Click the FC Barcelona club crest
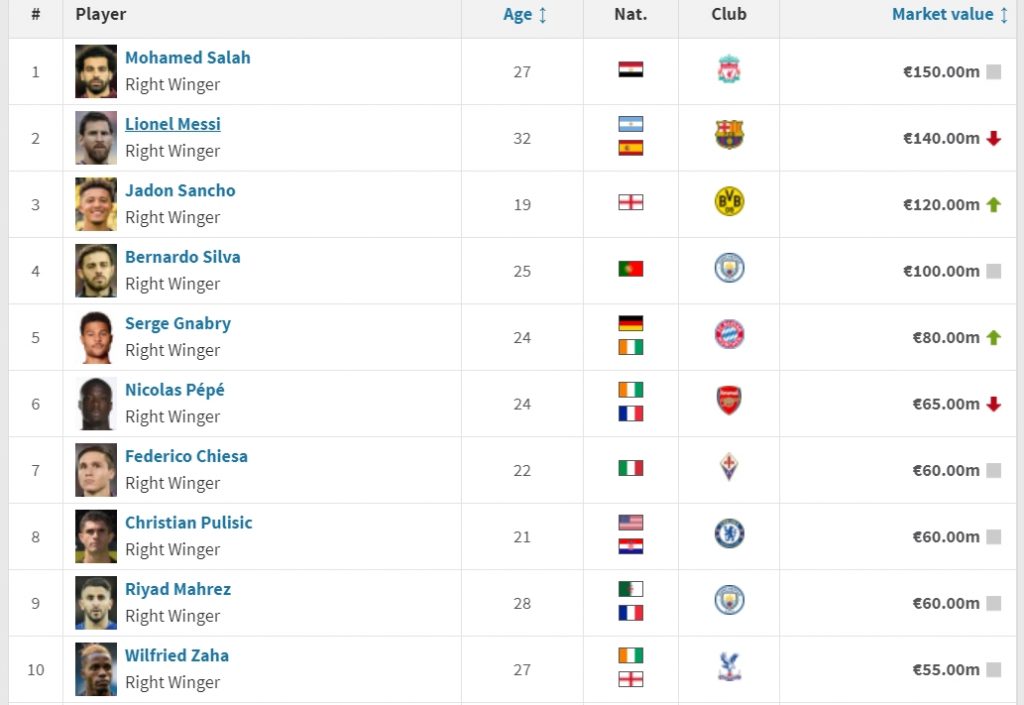 tap(729, 136)
